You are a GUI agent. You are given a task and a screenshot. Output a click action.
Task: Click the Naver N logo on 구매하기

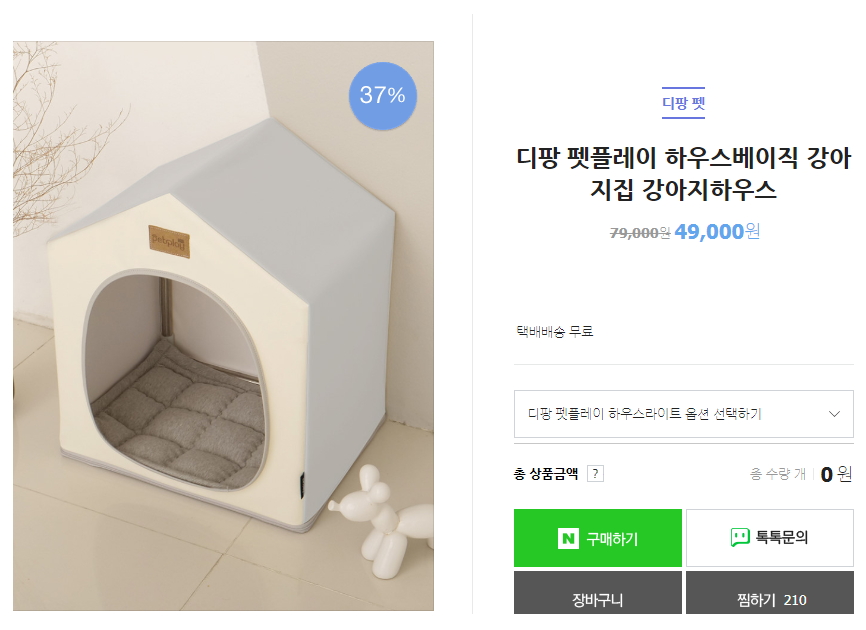pyautogui.click(x=568, y=538)
